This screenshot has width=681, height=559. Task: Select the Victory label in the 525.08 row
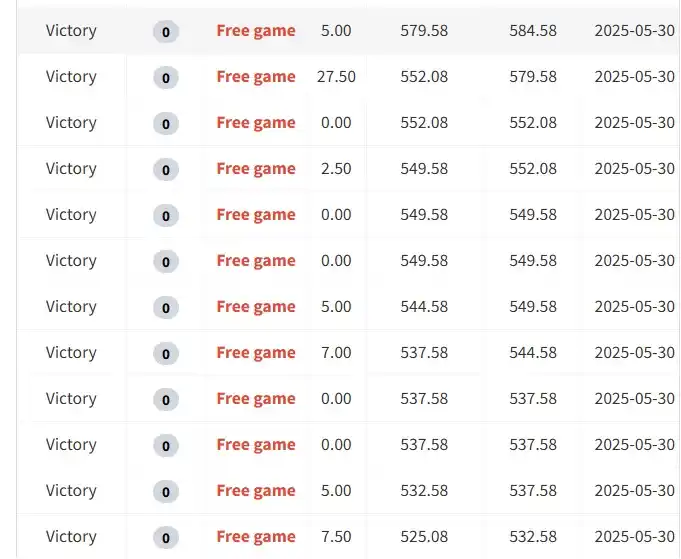(x=71, y=537)
